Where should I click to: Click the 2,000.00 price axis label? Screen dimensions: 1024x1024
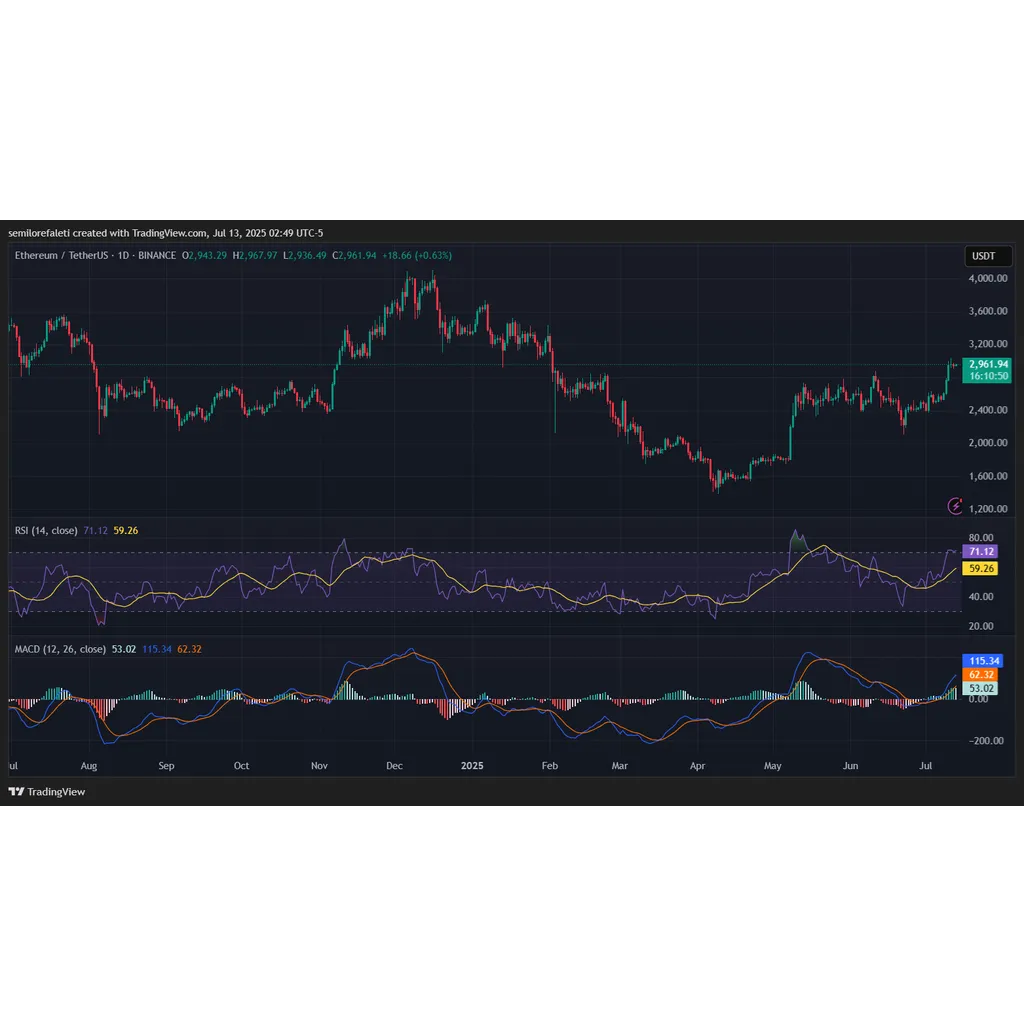pyautogui.click(x=987, y=443)
